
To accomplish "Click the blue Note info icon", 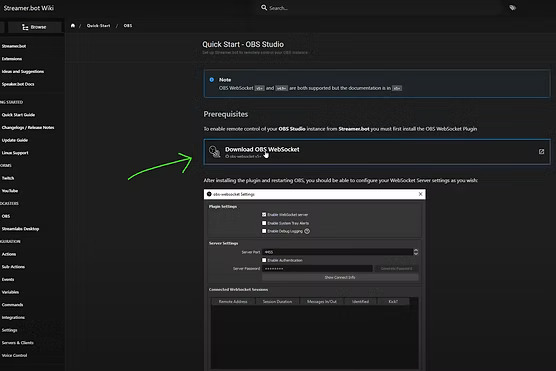I will click(x=212, y=80).
